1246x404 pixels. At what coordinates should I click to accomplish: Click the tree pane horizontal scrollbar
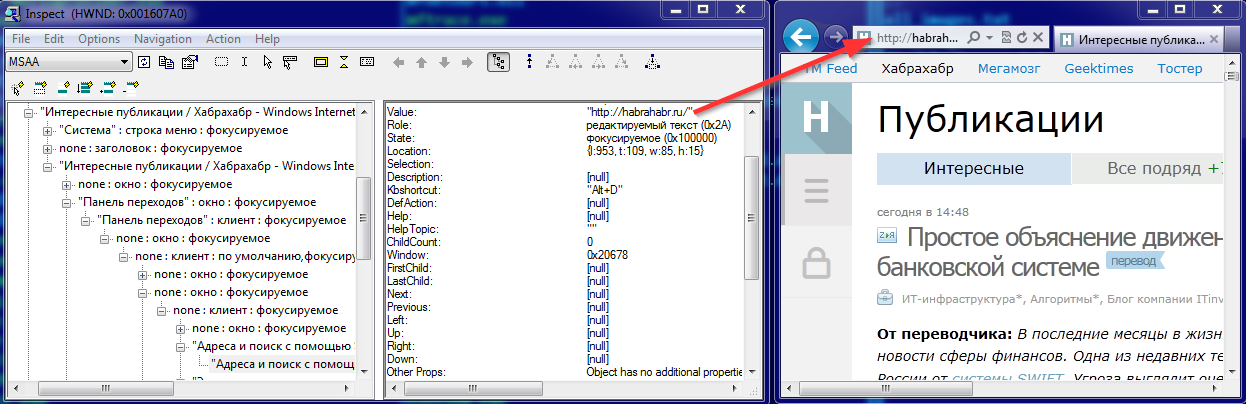(181, 389)
